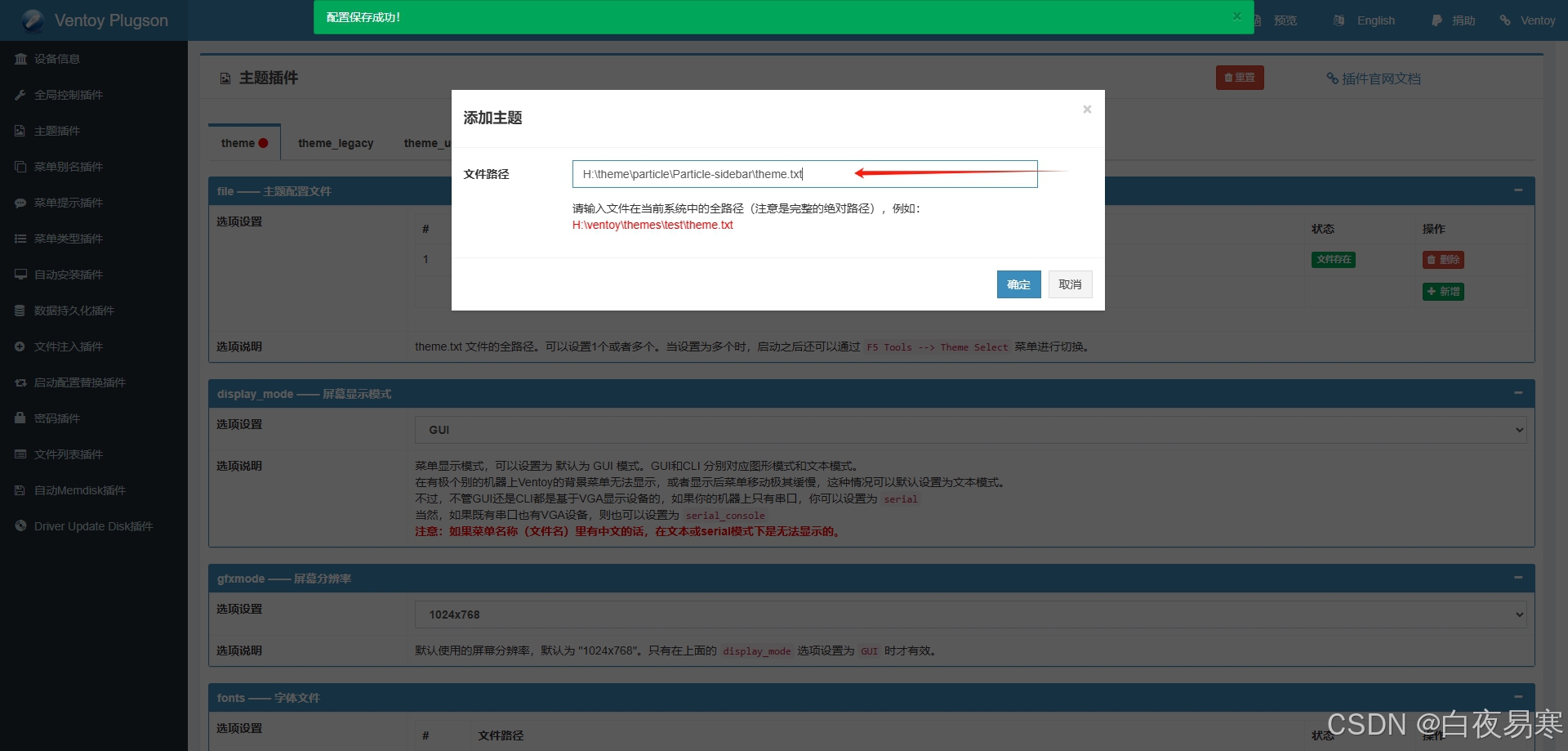Open 自动Memdisk插件 in the sidebar
The height and width of the screenshot is (751, 1568).
(80, 490)
